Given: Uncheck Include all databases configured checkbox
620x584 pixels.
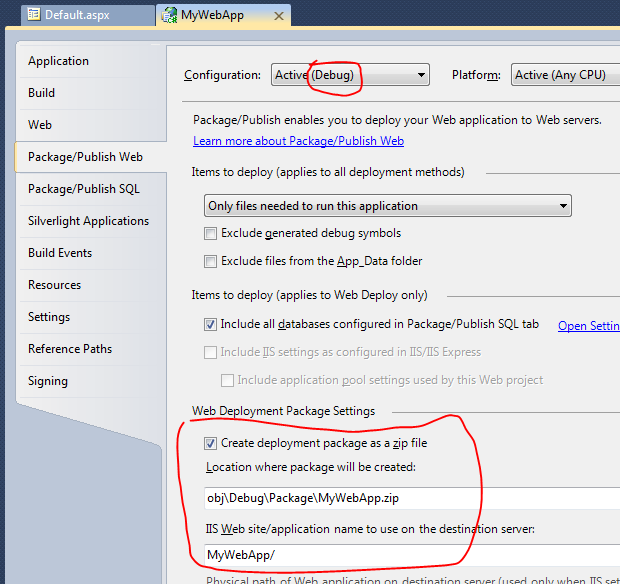Looking at the screenshot, I should 210,325.
